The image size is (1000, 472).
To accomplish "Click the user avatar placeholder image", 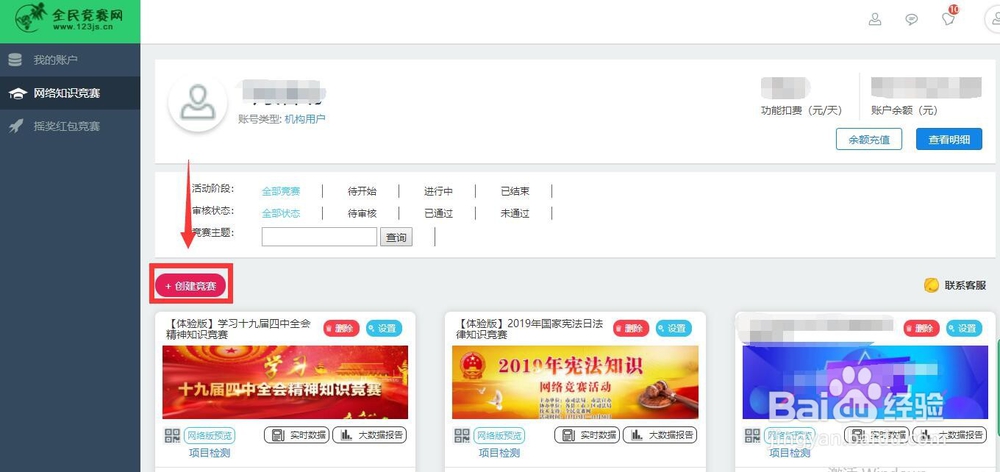I will 198,104.
